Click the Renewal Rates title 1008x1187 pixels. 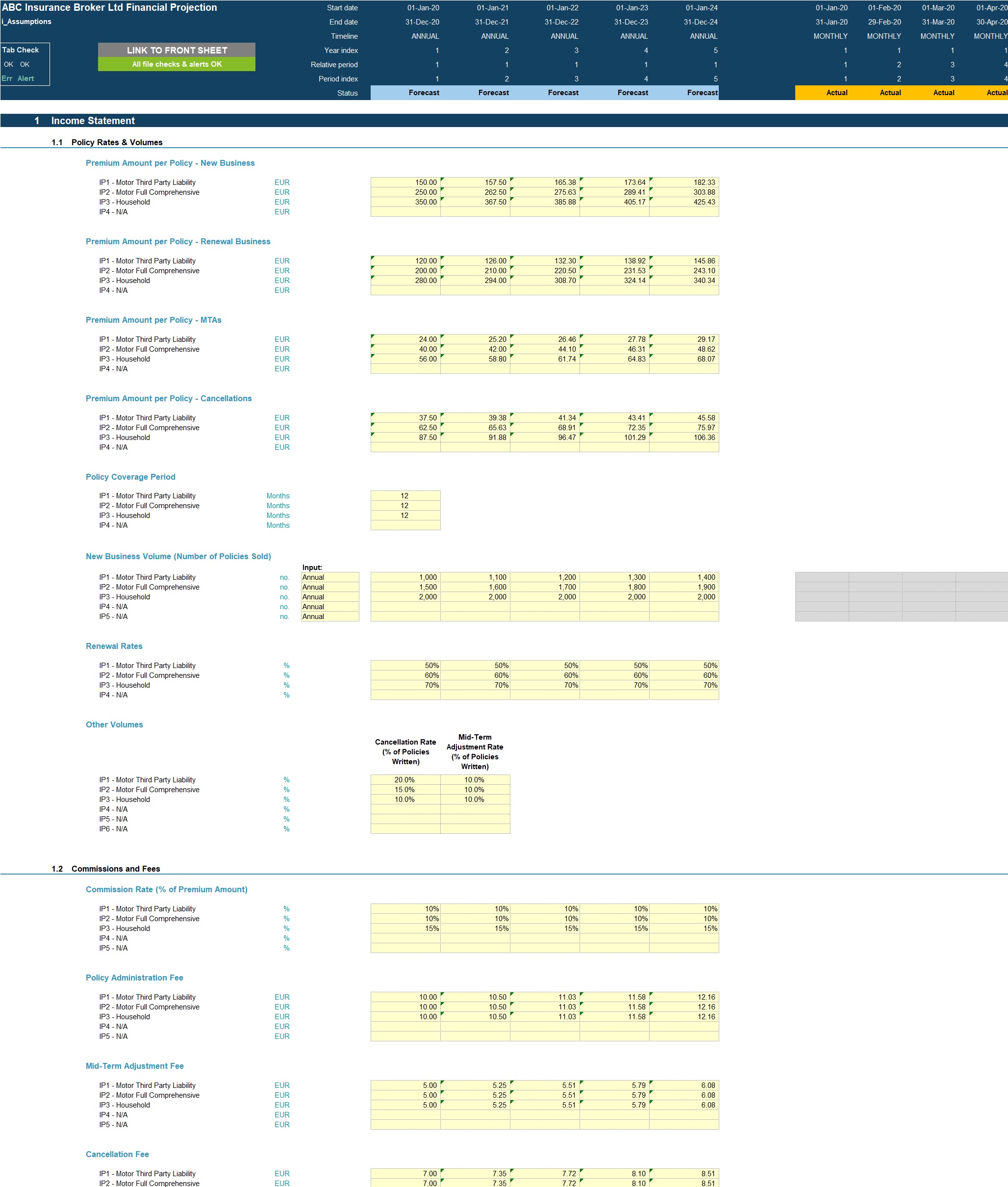[x=114, y=646]
